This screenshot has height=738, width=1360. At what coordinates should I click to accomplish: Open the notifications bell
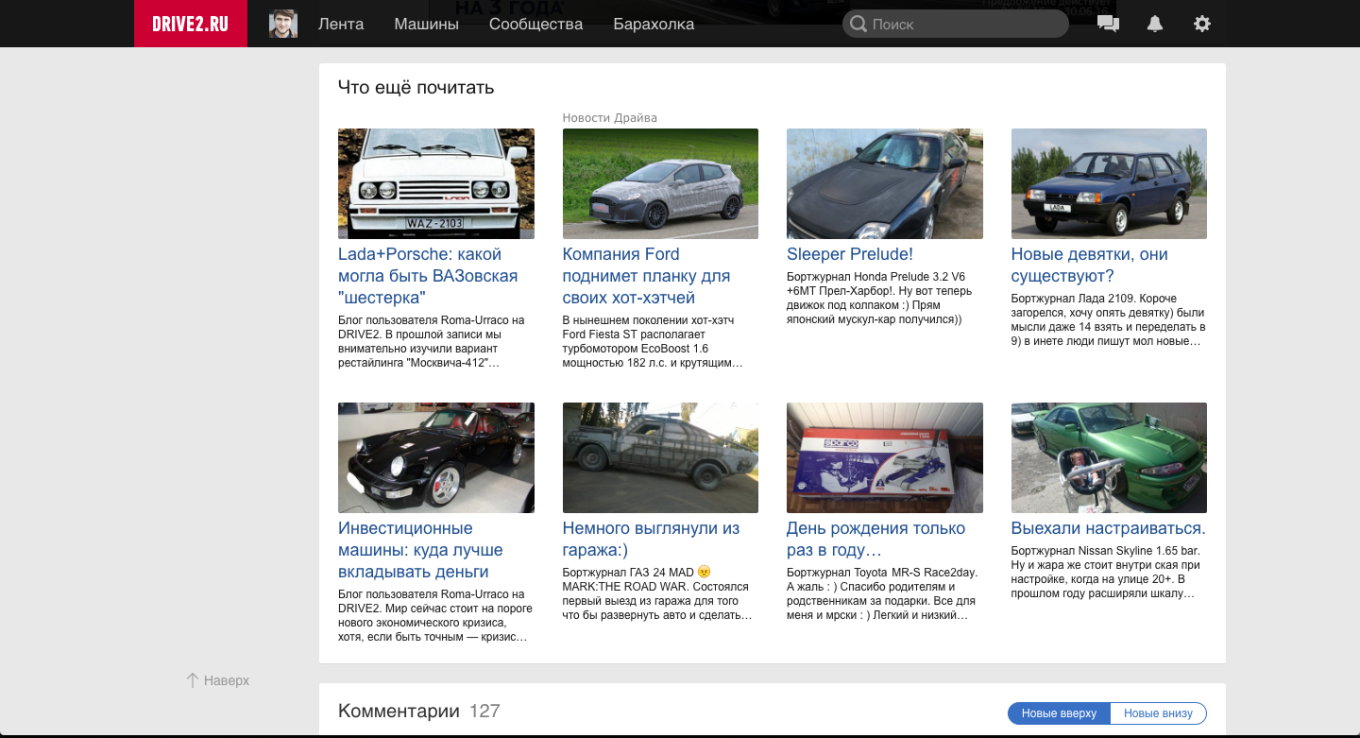pos(1155,24)
